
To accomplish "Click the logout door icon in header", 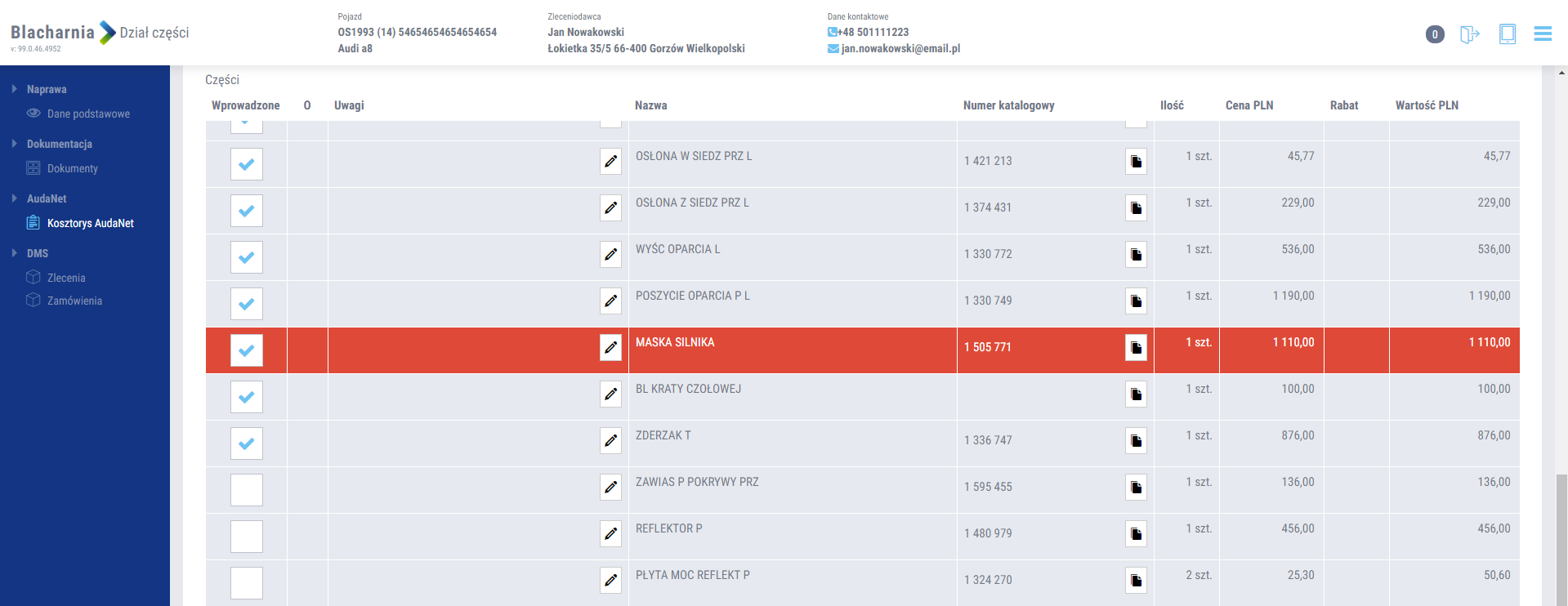I will pos(1469,34).
